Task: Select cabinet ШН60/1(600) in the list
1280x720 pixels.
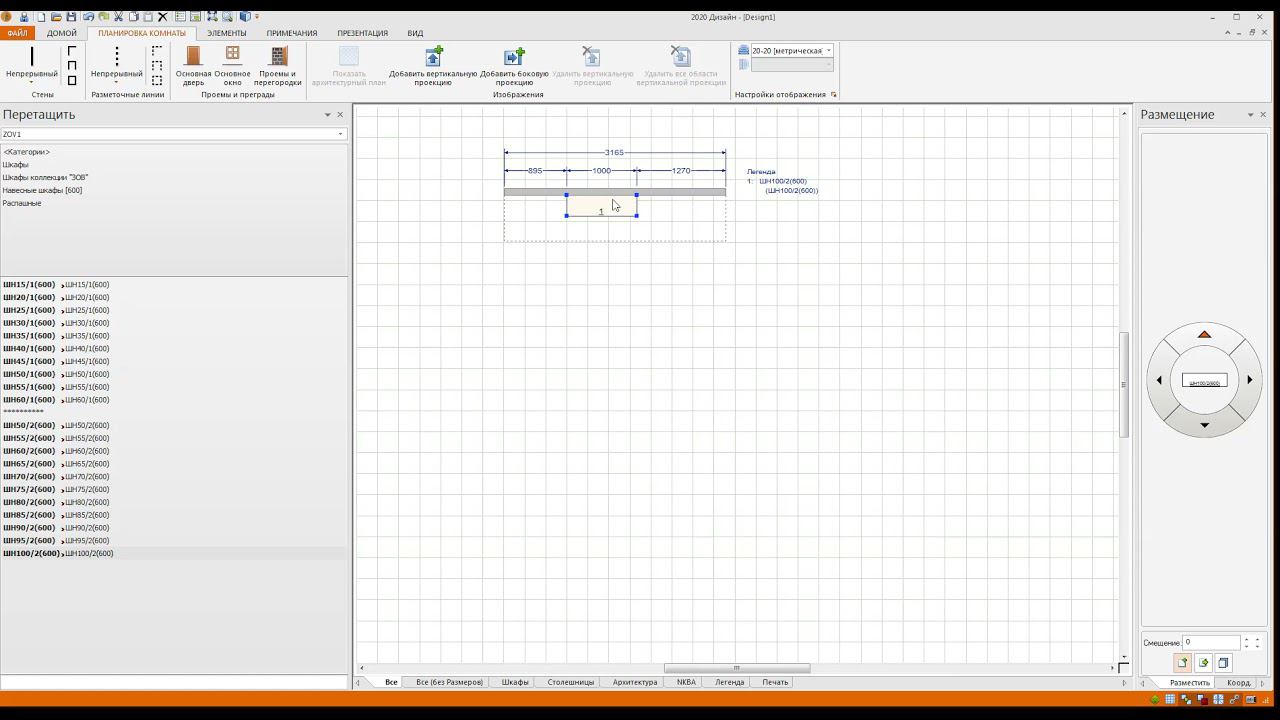Action: 56,400
